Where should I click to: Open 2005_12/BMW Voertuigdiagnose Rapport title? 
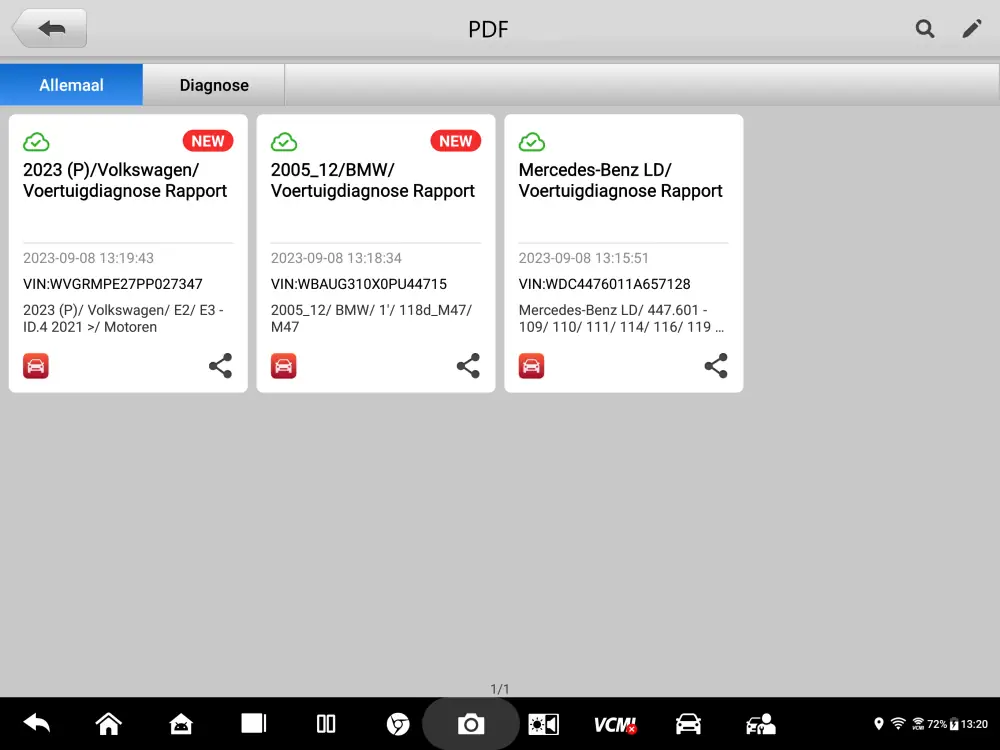click(x=372, y=180)
